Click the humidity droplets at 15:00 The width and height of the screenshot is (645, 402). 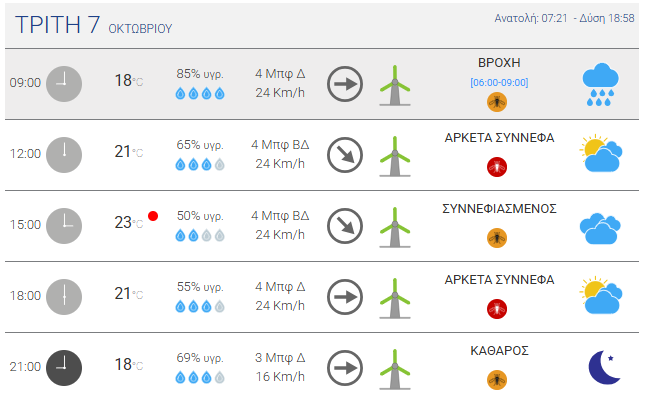point(200,236)
